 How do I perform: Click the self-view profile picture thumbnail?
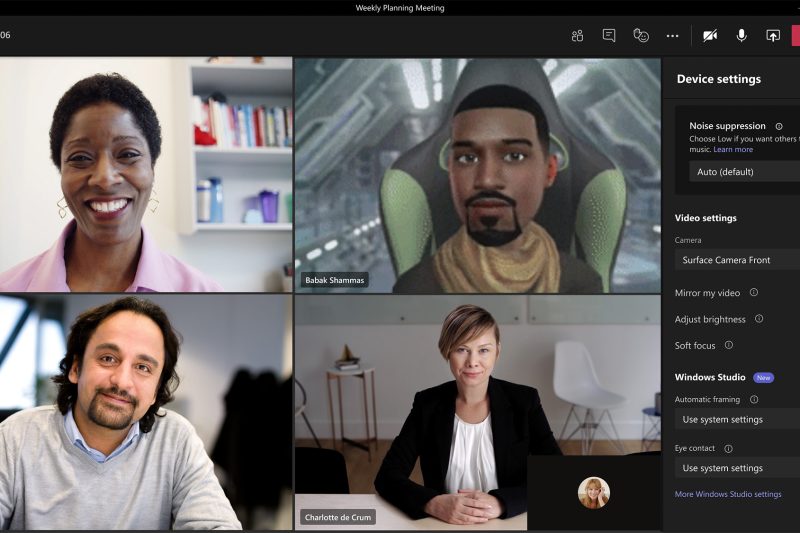(593, 493)
